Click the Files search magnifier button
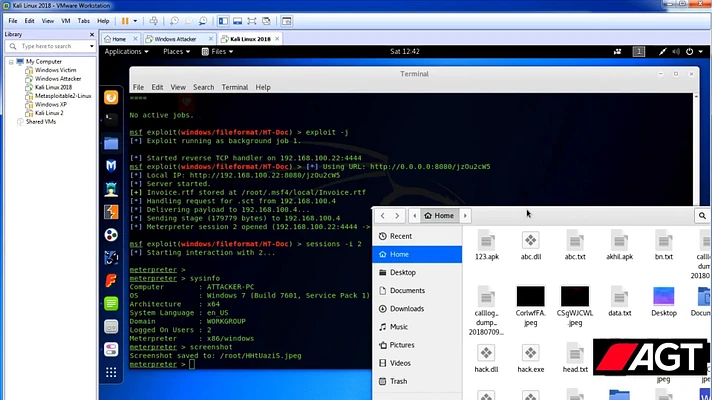The image size is (712, 400). pos(702,216)
